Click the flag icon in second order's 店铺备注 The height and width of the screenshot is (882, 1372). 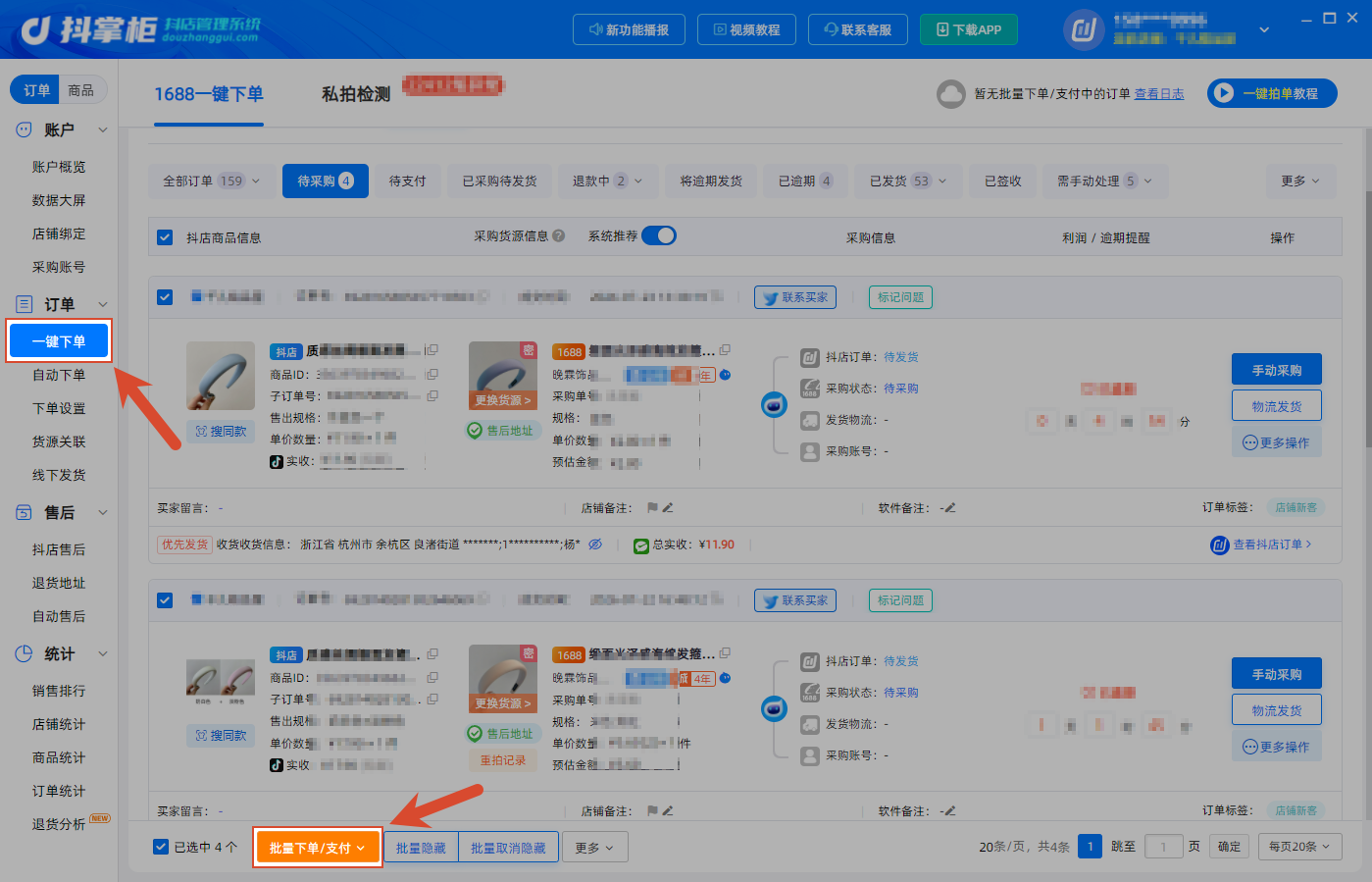652,811
